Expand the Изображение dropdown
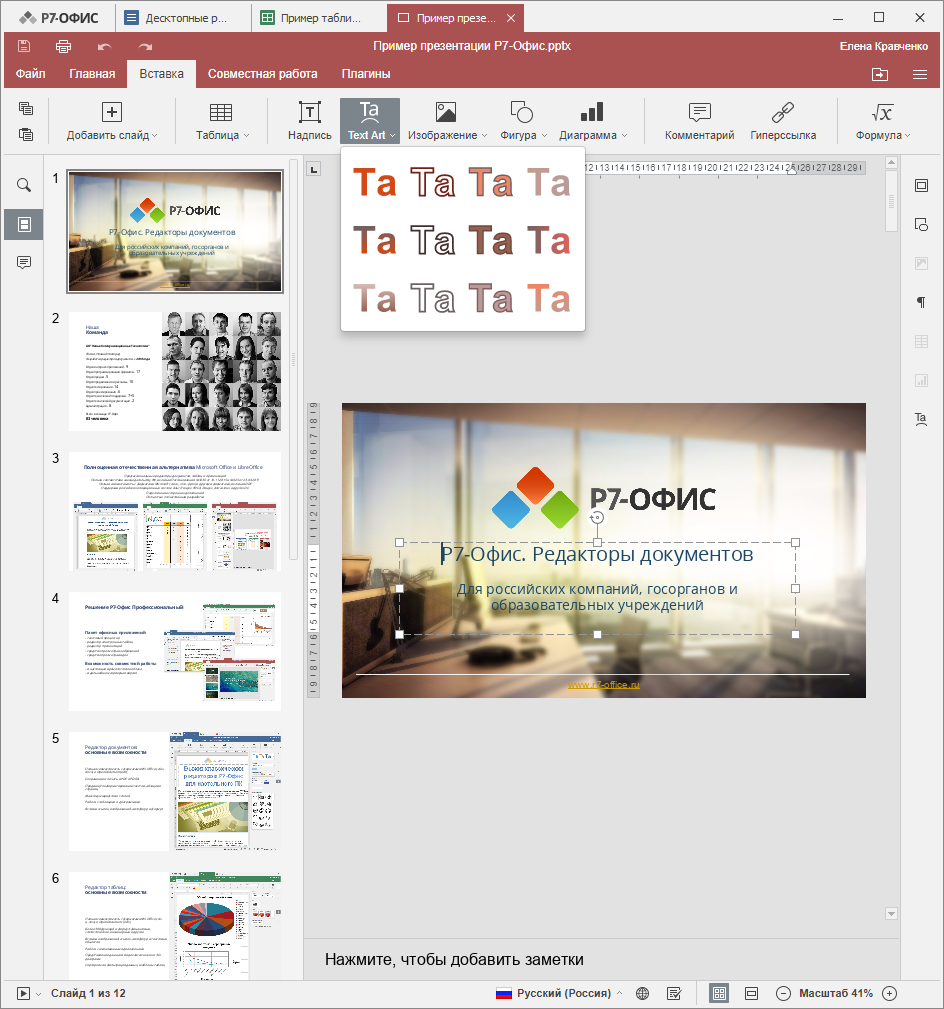The image size is (944, 1009). click(x=485, y=136)
